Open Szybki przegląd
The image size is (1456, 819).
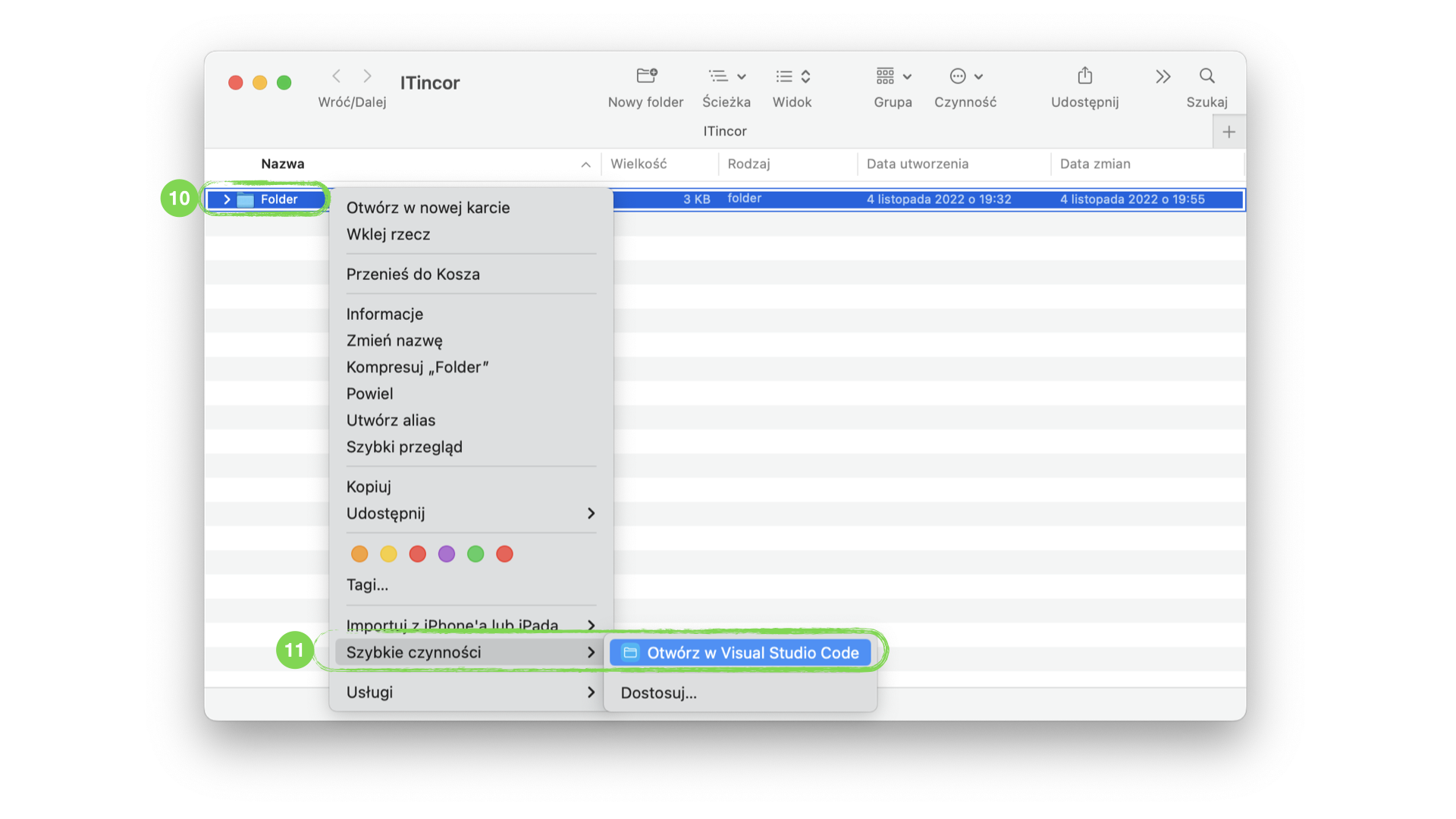pyautogui.click(x=404, y=447)
